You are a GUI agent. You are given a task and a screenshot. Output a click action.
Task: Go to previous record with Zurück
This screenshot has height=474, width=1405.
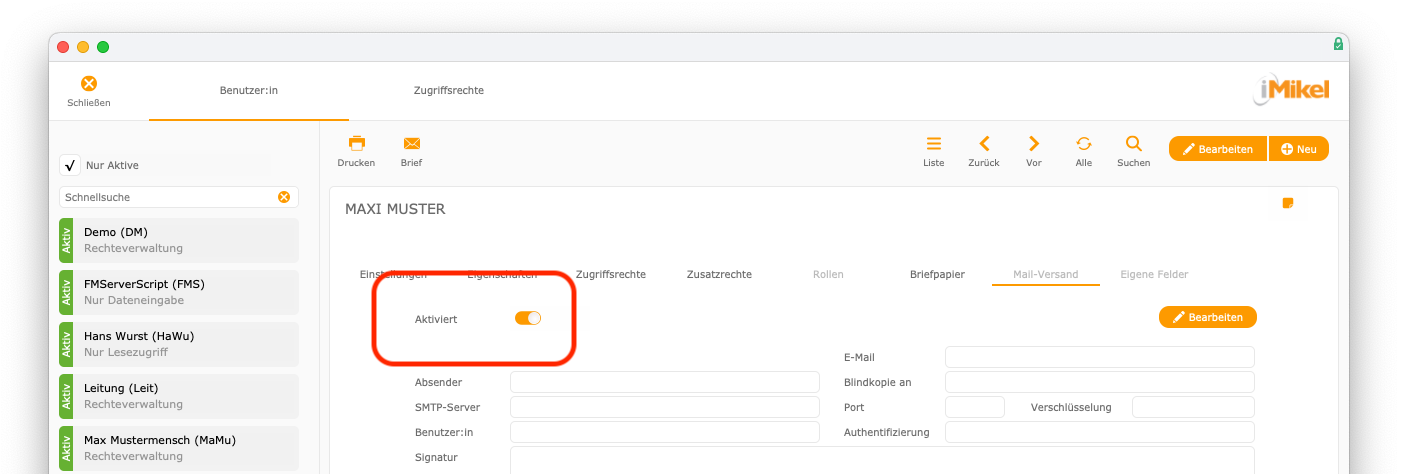[984, 143]
